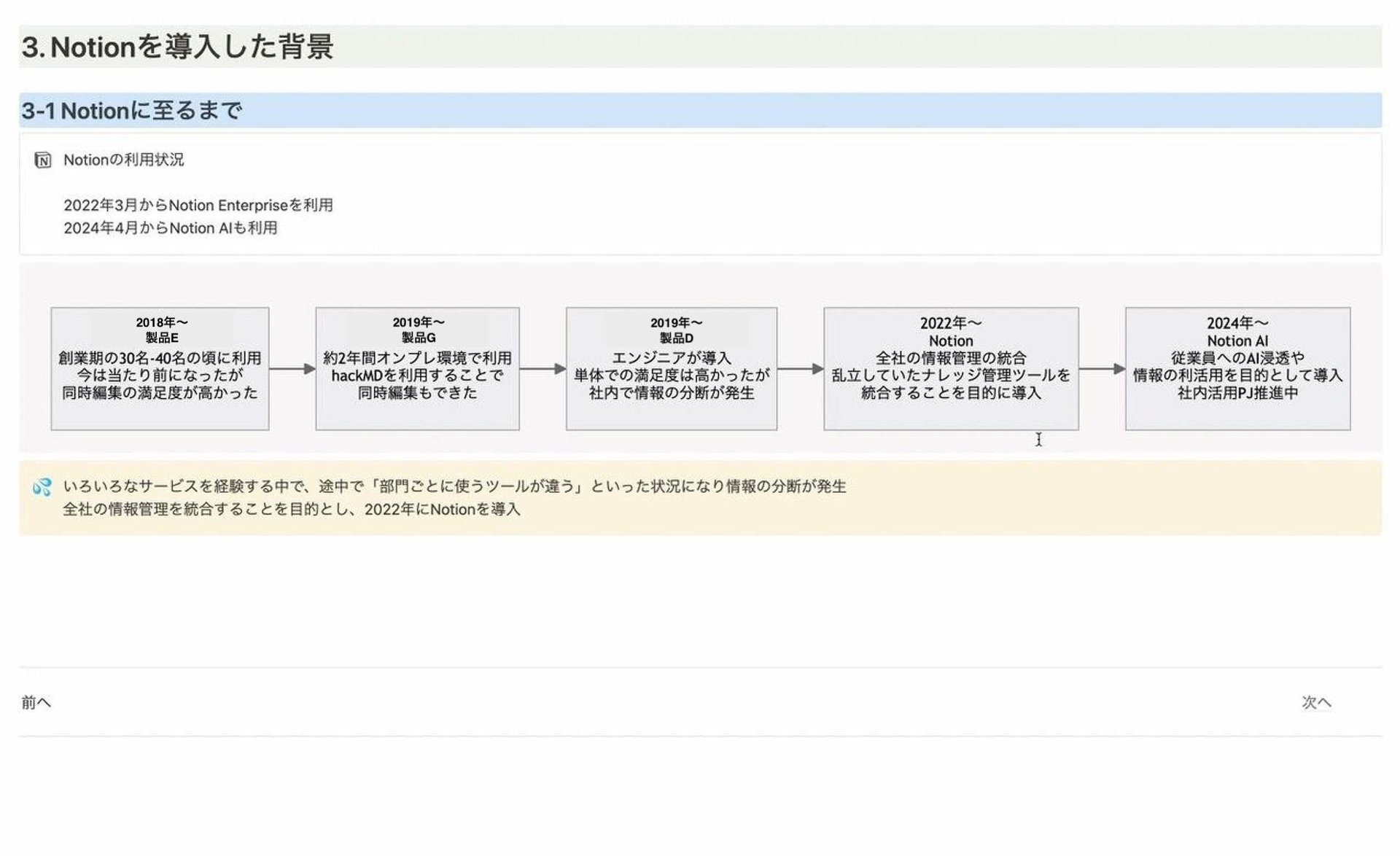1400x856 pixels.
Task: Click the callout line 全社の情報管理を統合することを目的とし
Action: click(x=292, y=509)
